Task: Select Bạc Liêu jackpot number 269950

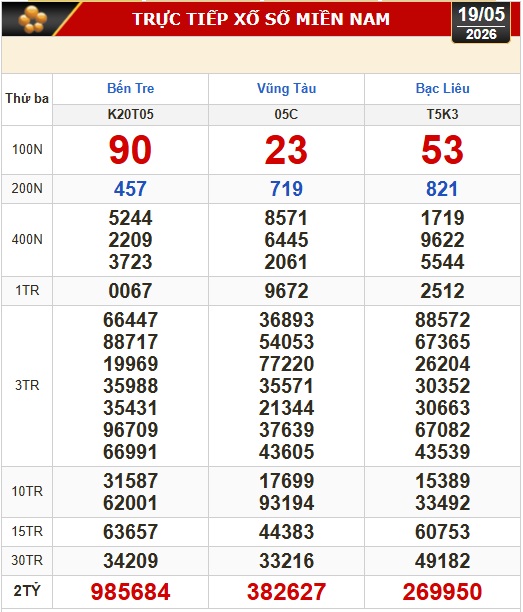Action: tap(443, 591)
